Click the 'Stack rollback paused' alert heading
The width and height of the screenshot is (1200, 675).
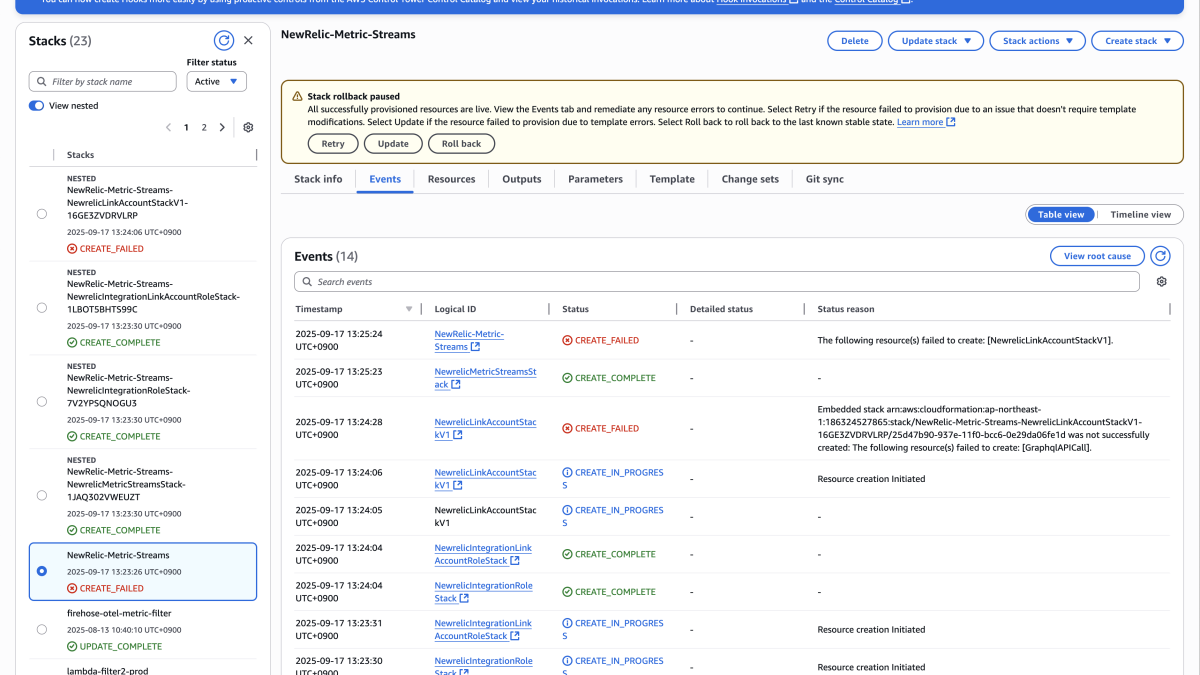354,97
